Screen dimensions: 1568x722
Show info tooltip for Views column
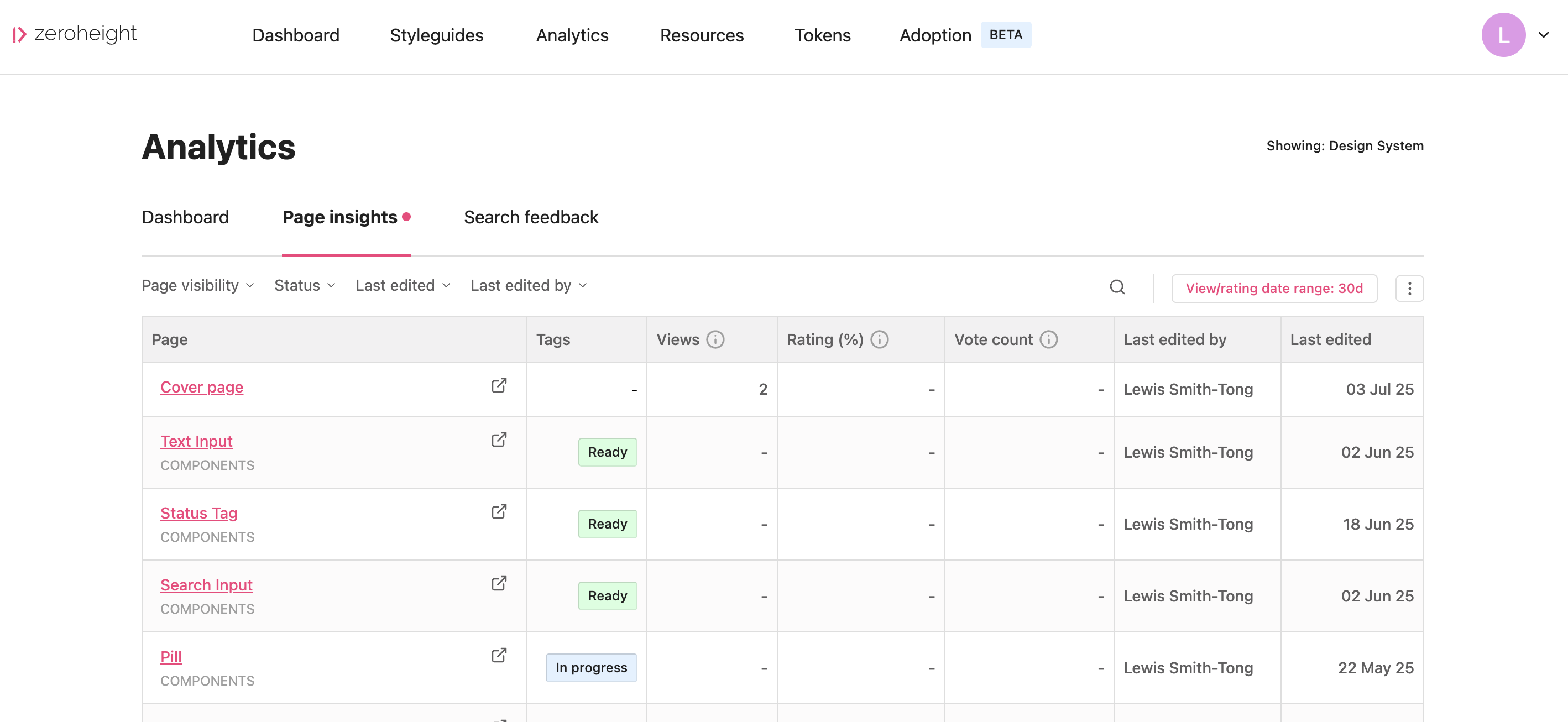point(715,339)
